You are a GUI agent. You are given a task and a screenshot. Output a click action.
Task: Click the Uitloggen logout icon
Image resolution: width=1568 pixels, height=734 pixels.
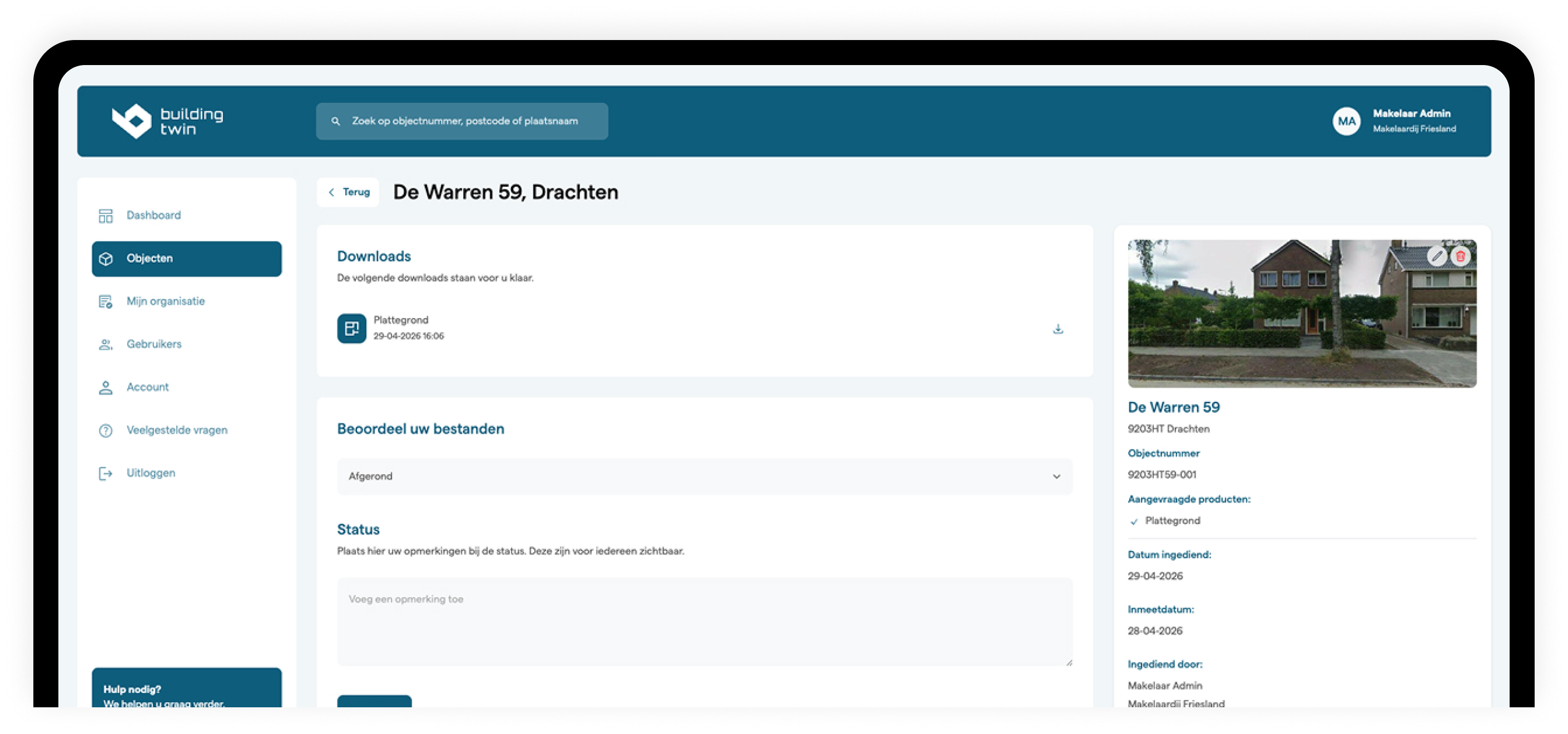tap(105, 474)
